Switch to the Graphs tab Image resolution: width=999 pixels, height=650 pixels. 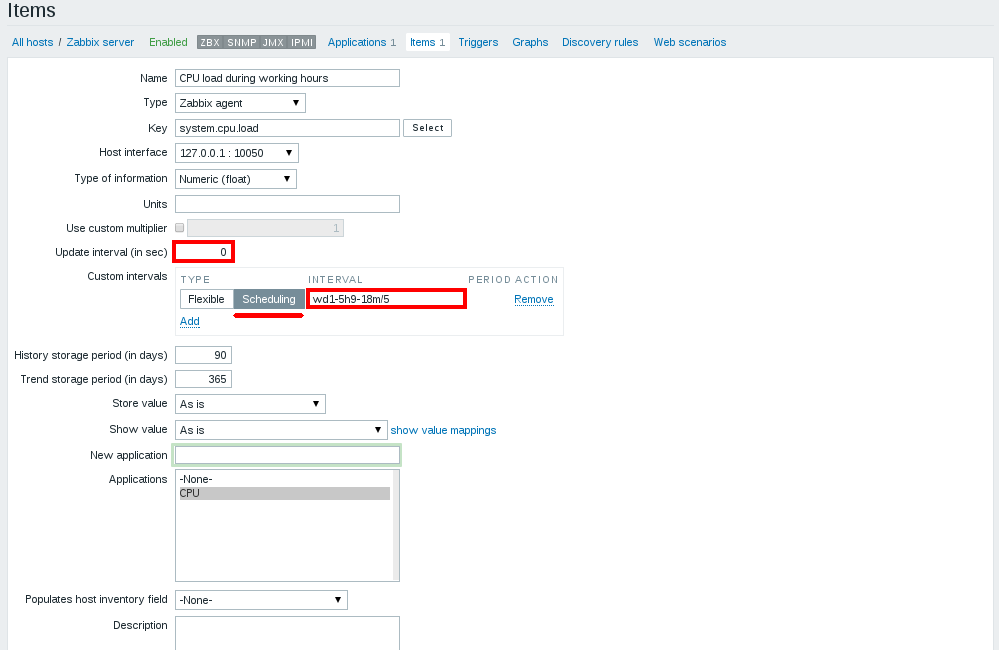click(530, 42)
